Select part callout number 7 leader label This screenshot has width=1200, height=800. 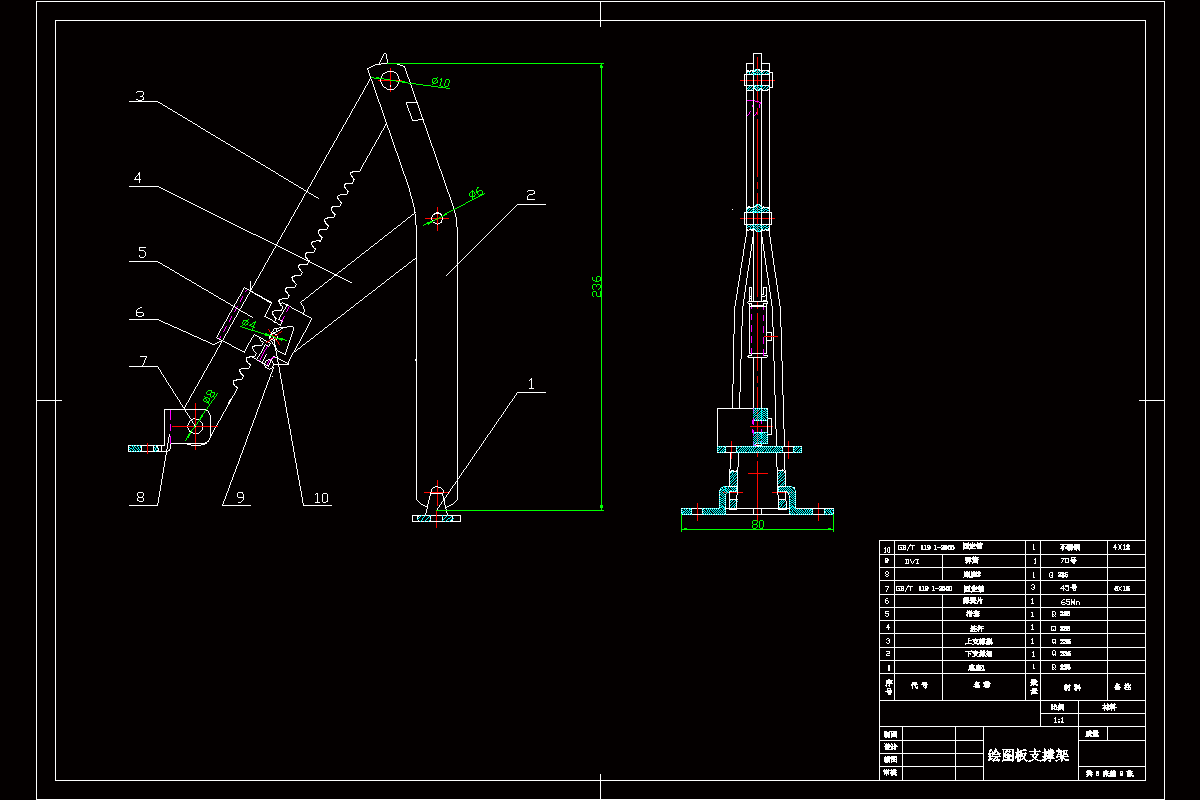[x=143, y=360]
